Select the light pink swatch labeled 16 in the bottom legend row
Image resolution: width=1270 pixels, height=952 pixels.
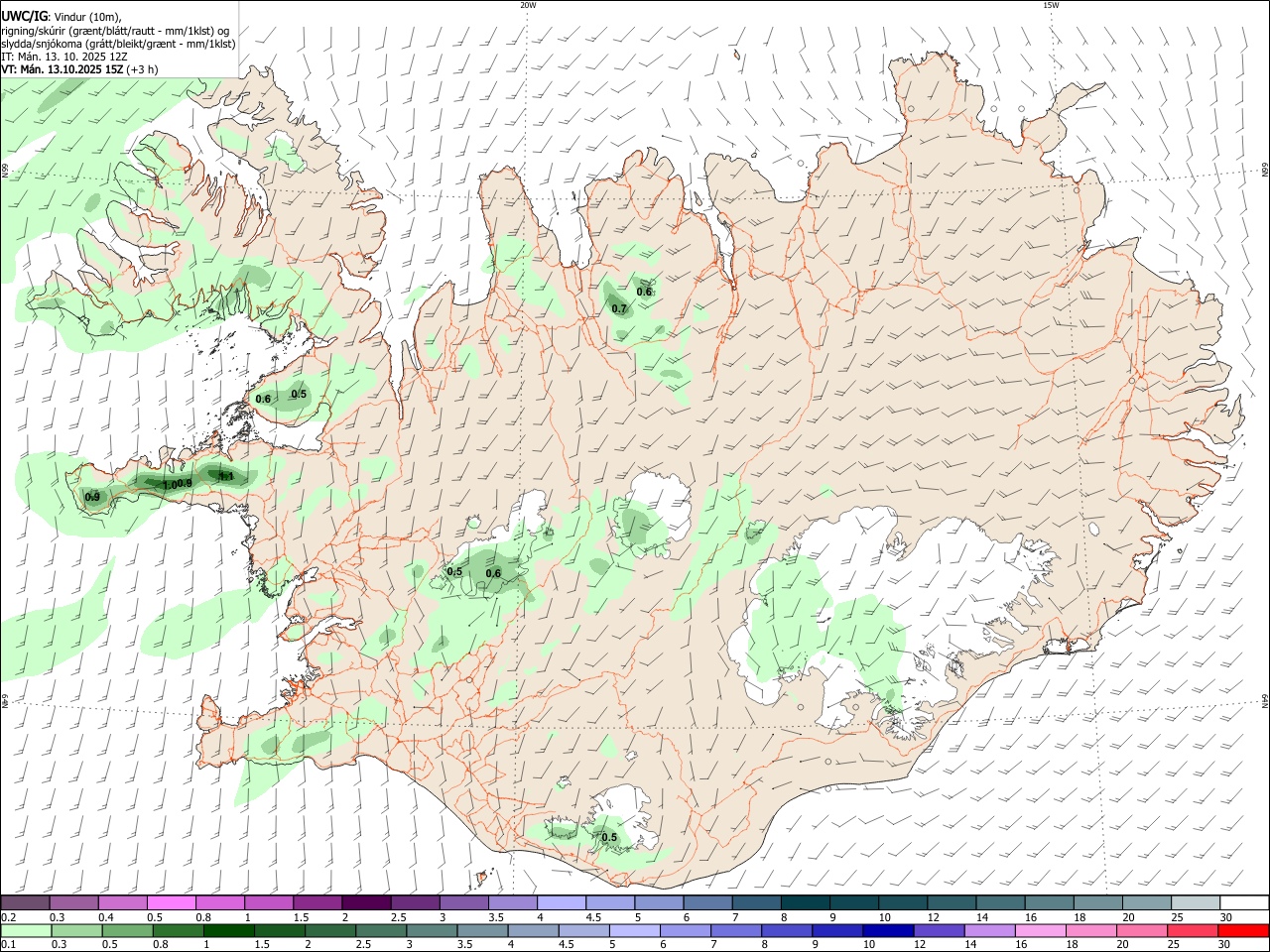[1040, 930]
